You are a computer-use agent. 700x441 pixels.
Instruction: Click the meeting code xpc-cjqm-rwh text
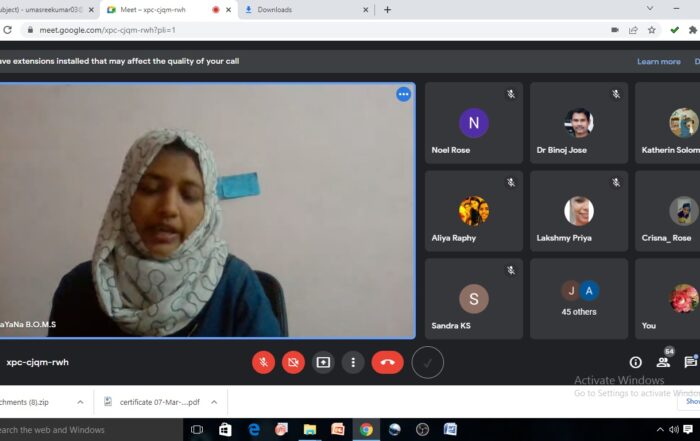pos(38,362)
